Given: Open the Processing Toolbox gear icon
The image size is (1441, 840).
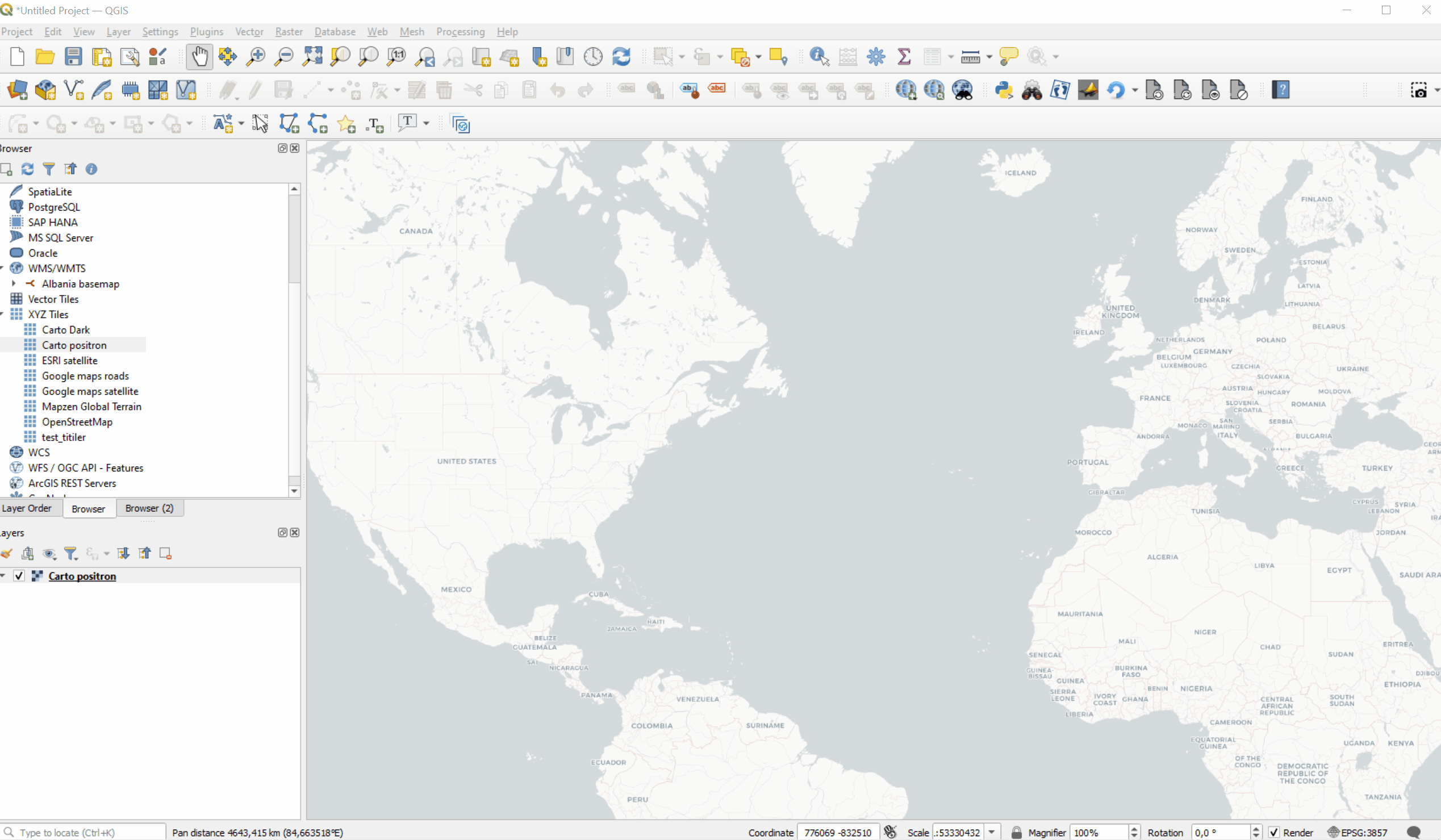Looking at the screenshot, I should (x=875, y=57).
